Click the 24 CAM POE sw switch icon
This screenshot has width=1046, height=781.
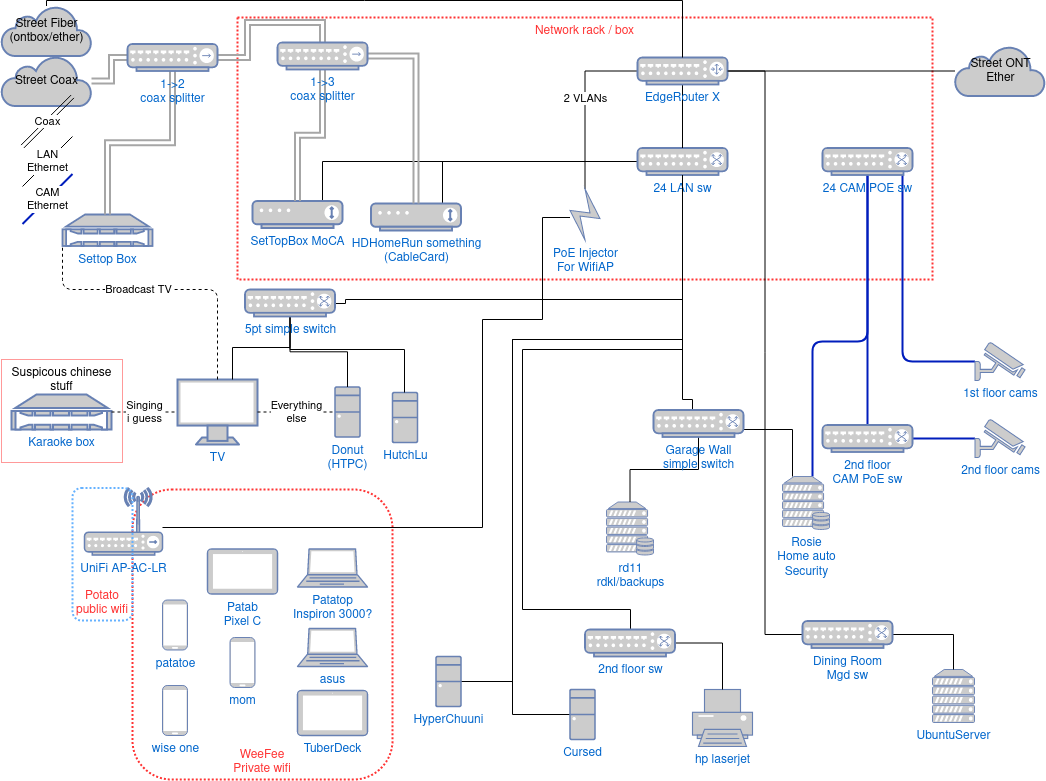click(x=867, y=161)
